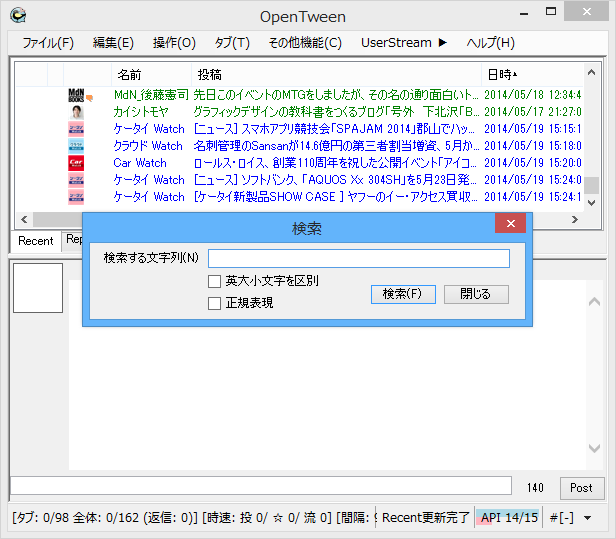Viewport: 616px width, 539px height.
Task: Click the orange reply mark beside the MdN avatar
Action: 90,98
